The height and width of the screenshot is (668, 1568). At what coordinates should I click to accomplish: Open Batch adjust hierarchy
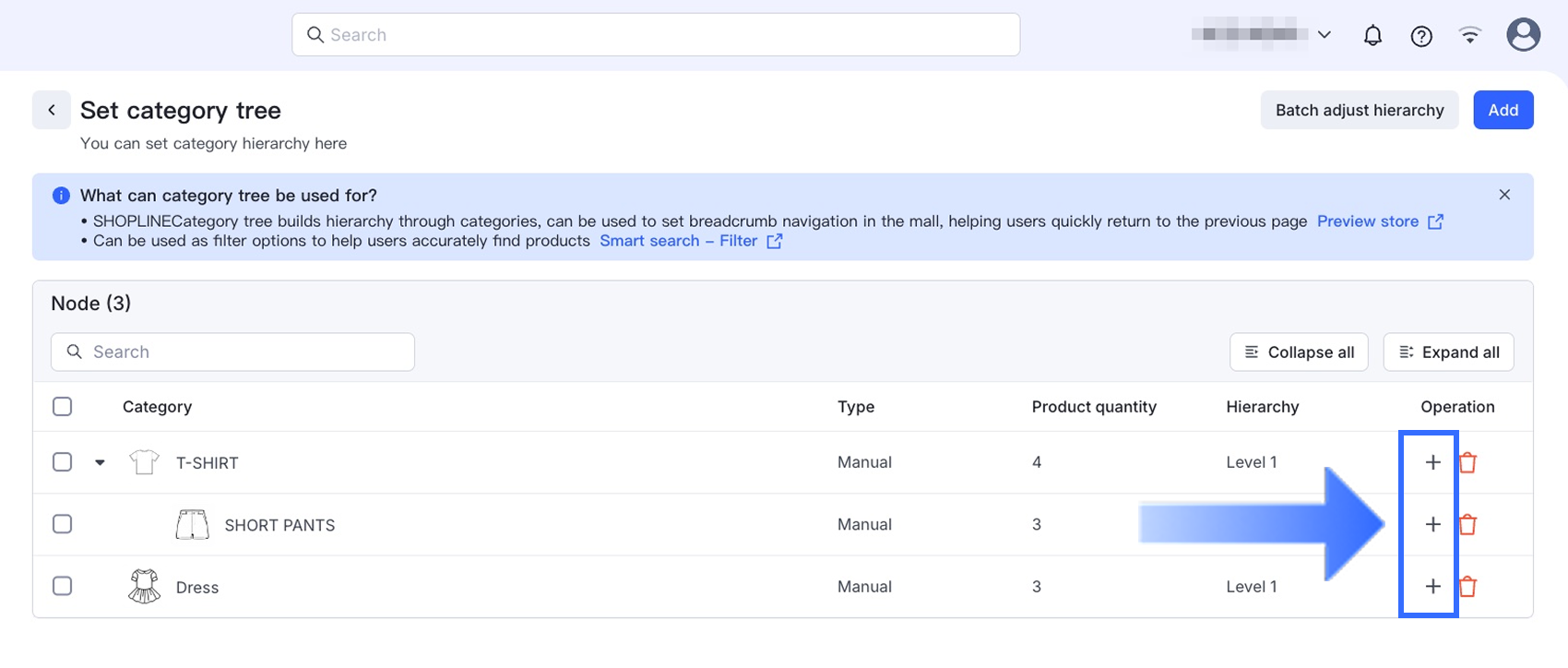(1359, 111)
